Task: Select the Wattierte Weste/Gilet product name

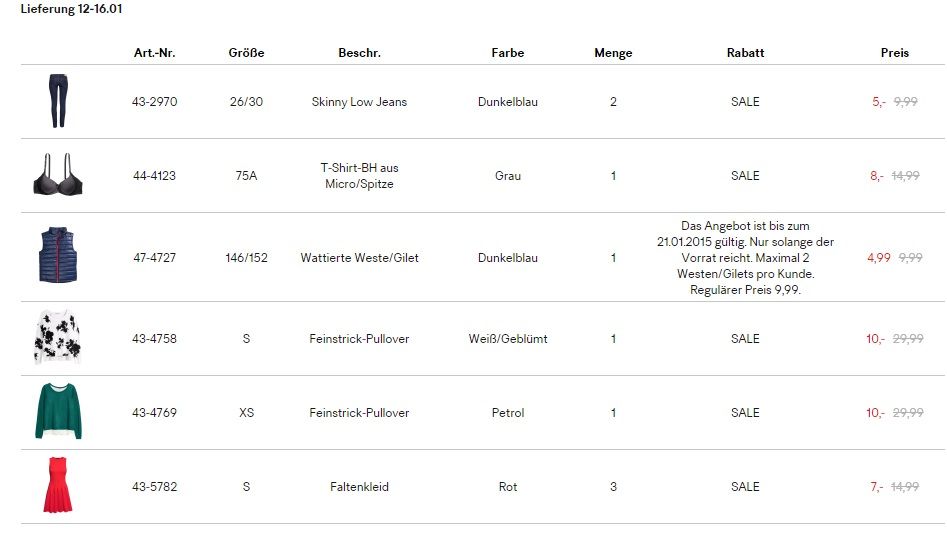Action: [x=359, y=258]
